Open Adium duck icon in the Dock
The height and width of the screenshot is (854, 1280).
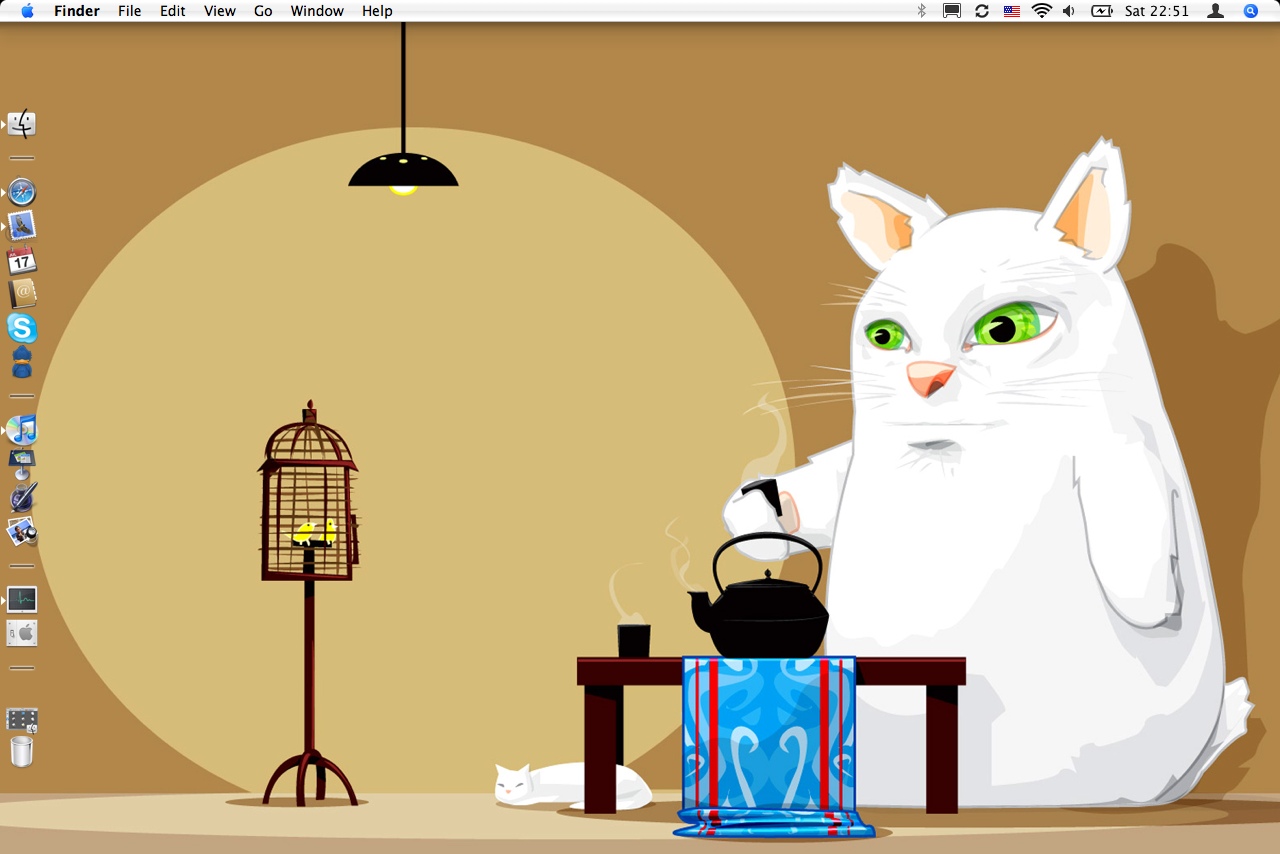[22, 362]
